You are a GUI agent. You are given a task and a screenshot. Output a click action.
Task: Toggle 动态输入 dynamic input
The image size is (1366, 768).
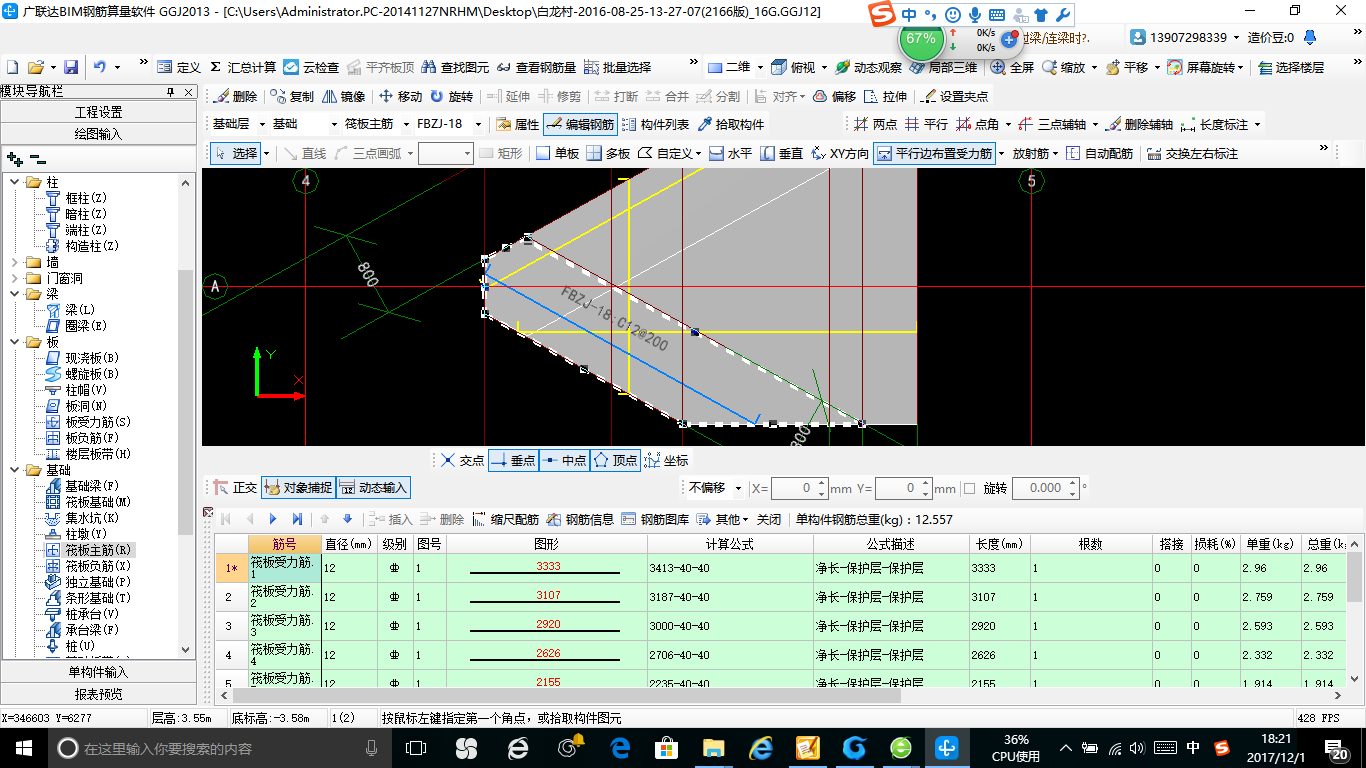[373, 487]
